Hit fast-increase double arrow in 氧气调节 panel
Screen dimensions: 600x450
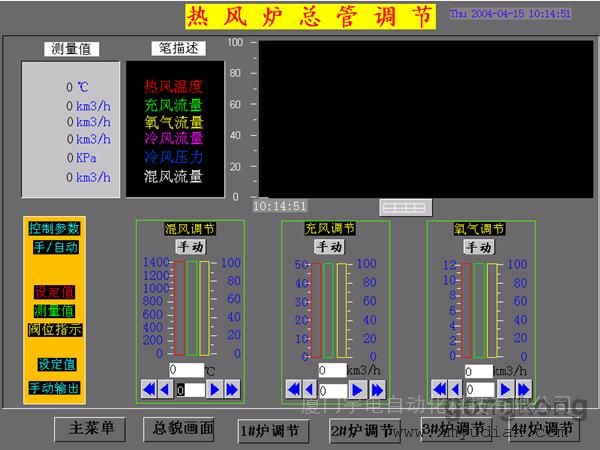[523, 389]
